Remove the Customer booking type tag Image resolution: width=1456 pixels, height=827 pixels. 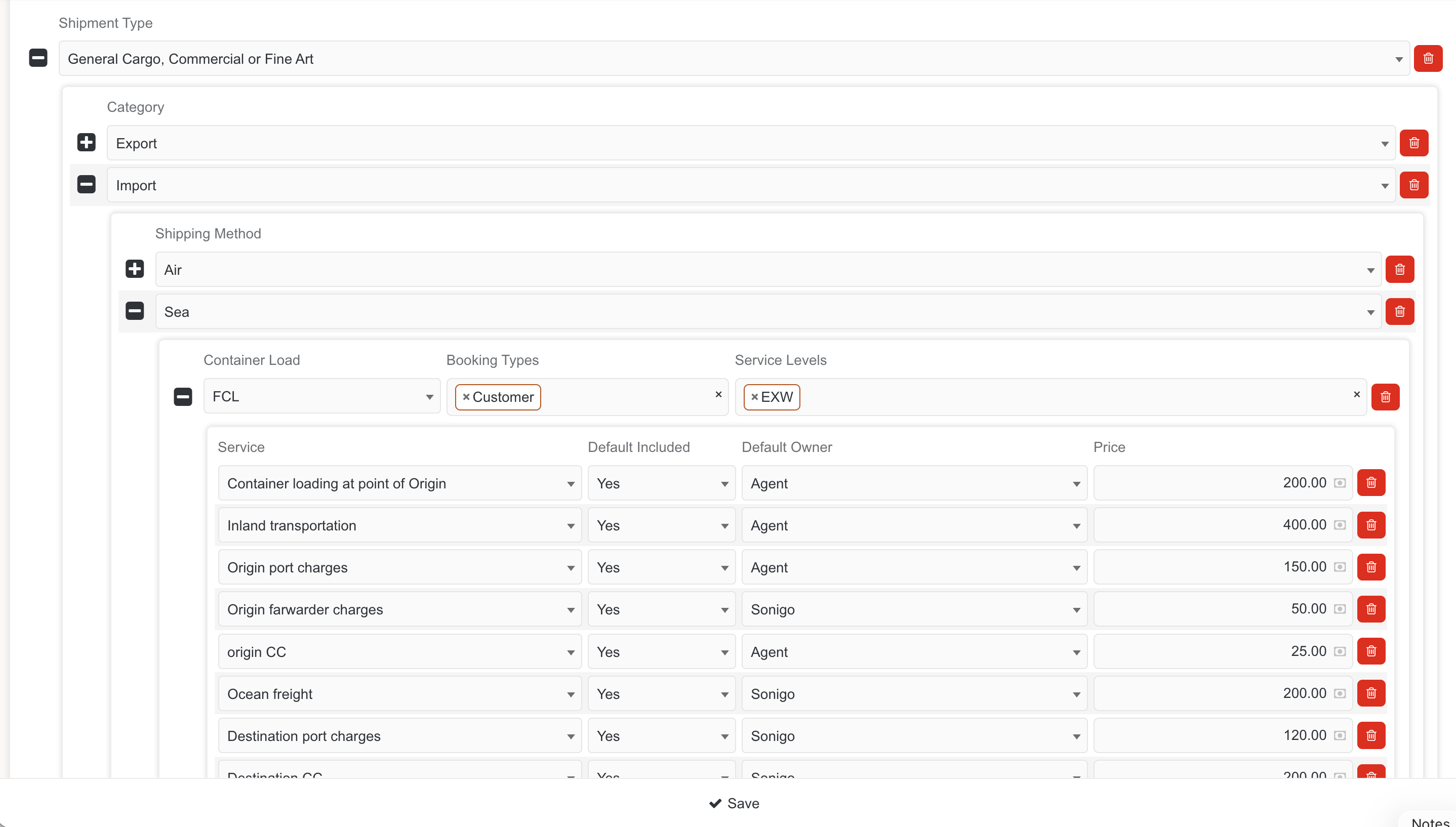(x=466, y=397)
